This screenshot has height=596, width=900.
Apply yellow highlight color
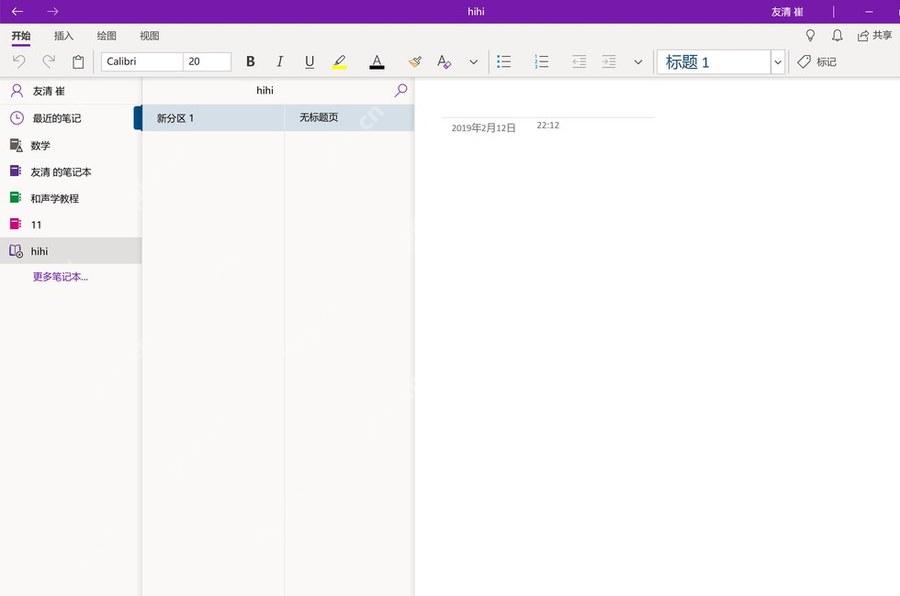click(x=339, y=61)
